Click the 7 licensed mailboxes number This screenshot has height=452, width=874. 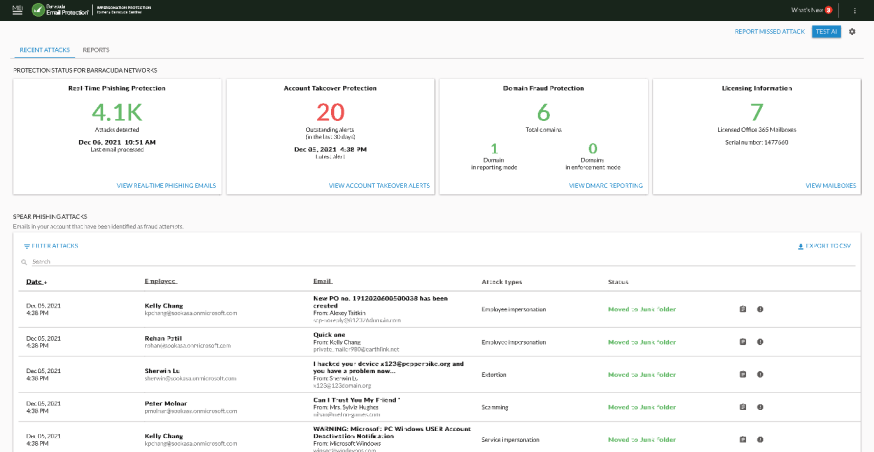[756, 113]
